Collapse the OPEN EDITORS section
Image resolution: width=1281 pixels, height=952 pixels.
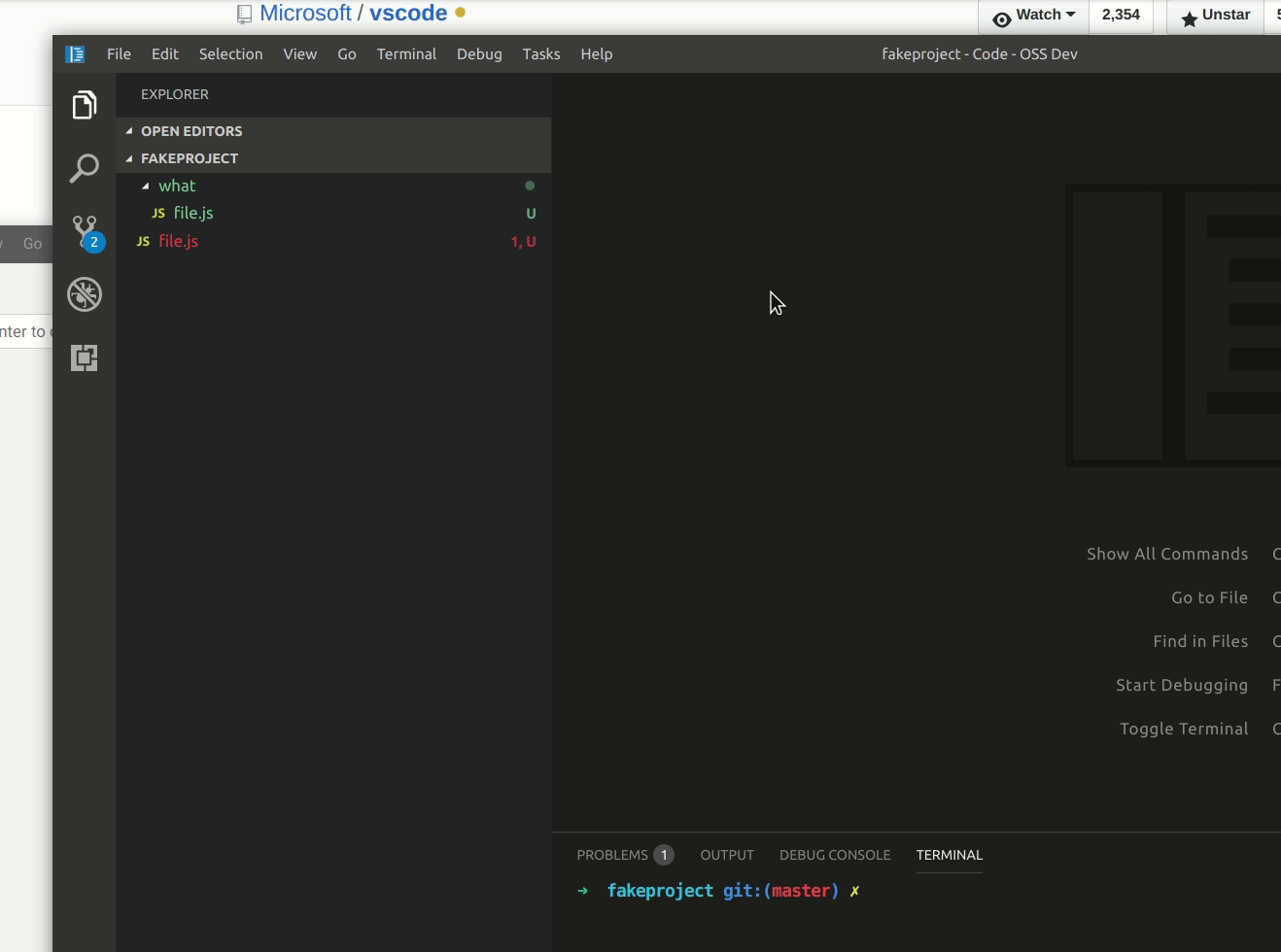(129, 131)
